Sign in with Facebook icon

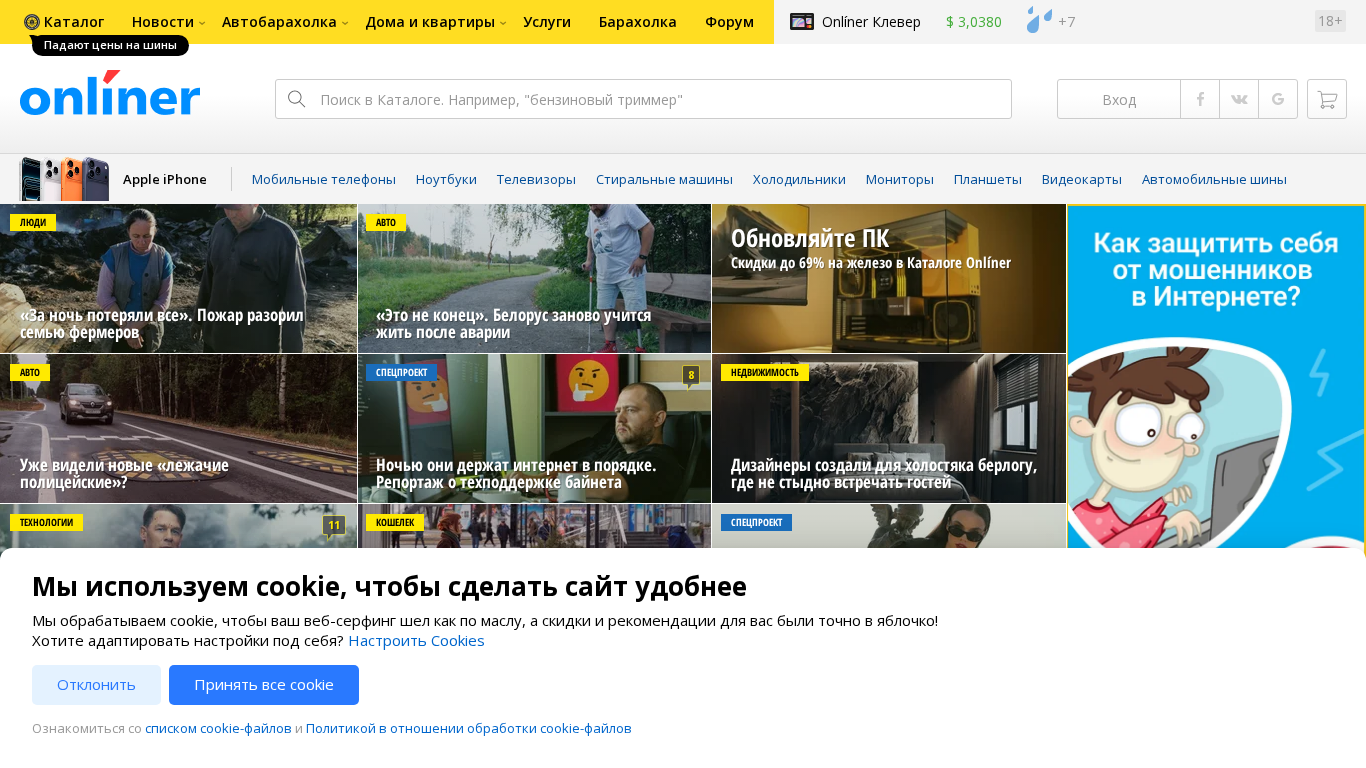[x=1200, y=99]
